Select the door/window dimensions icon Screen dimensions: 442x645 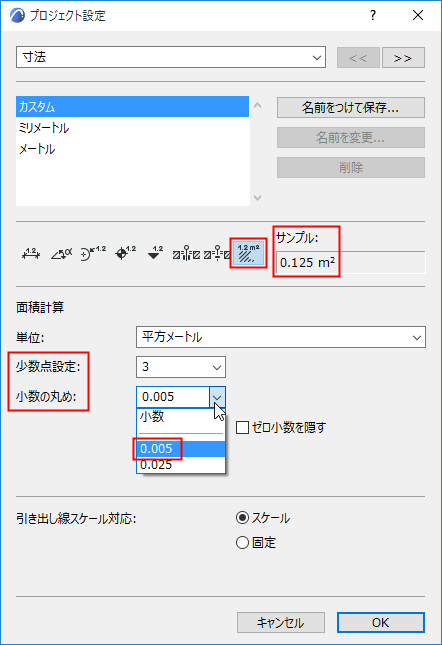[x=186, y=253]
